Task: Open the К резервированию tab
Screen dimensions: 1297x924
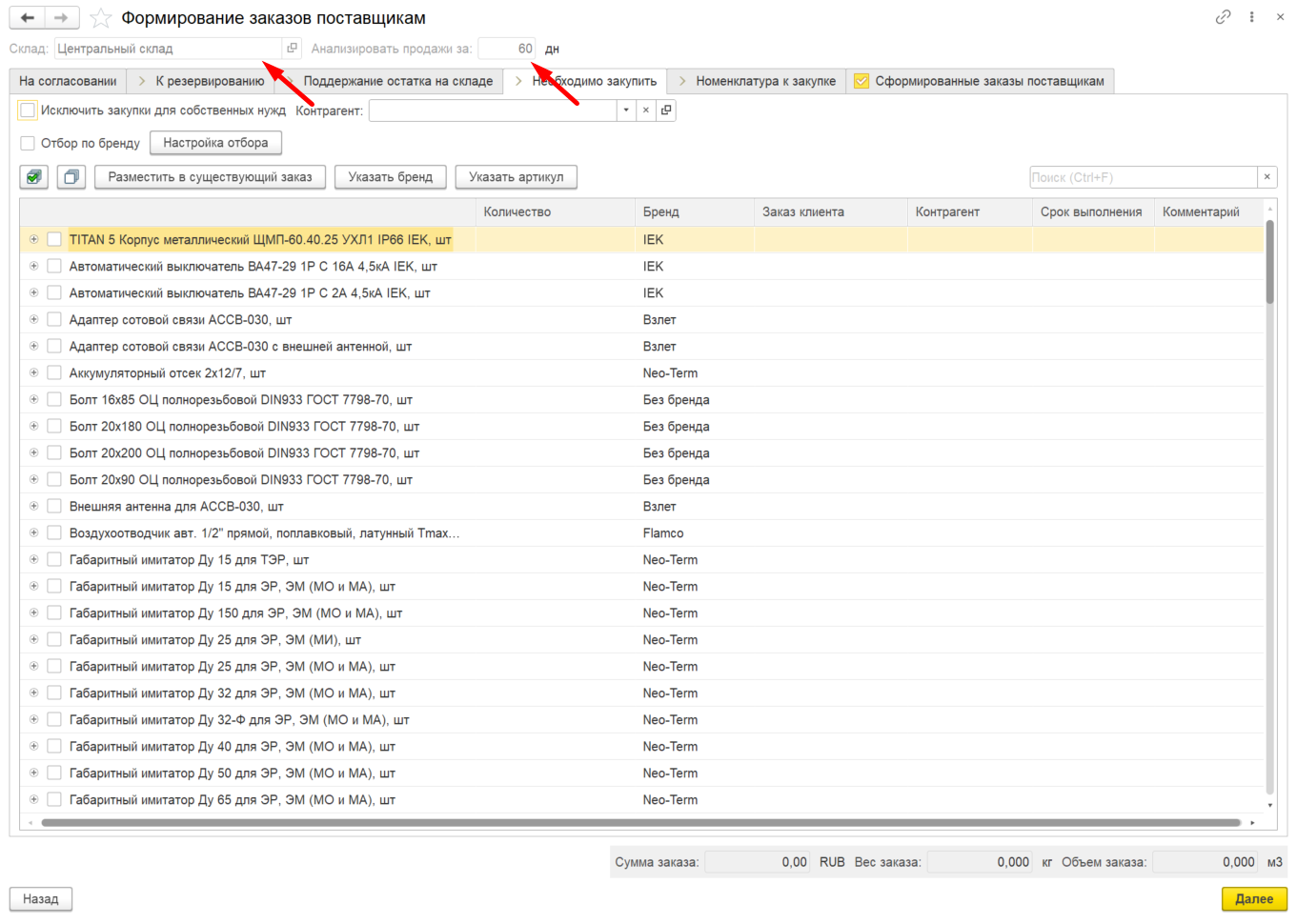Action: pos(201,81)
